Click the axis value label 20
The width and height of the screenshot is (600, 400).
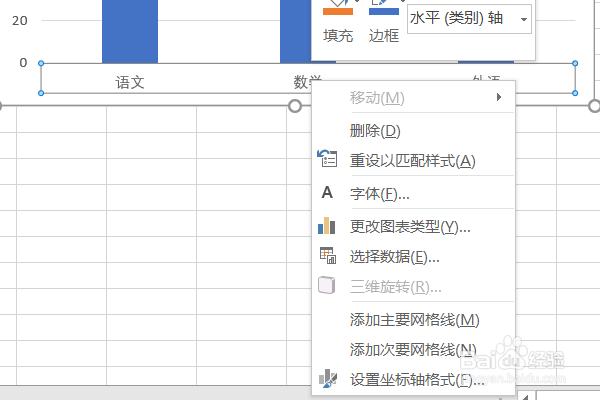(20, 21)
